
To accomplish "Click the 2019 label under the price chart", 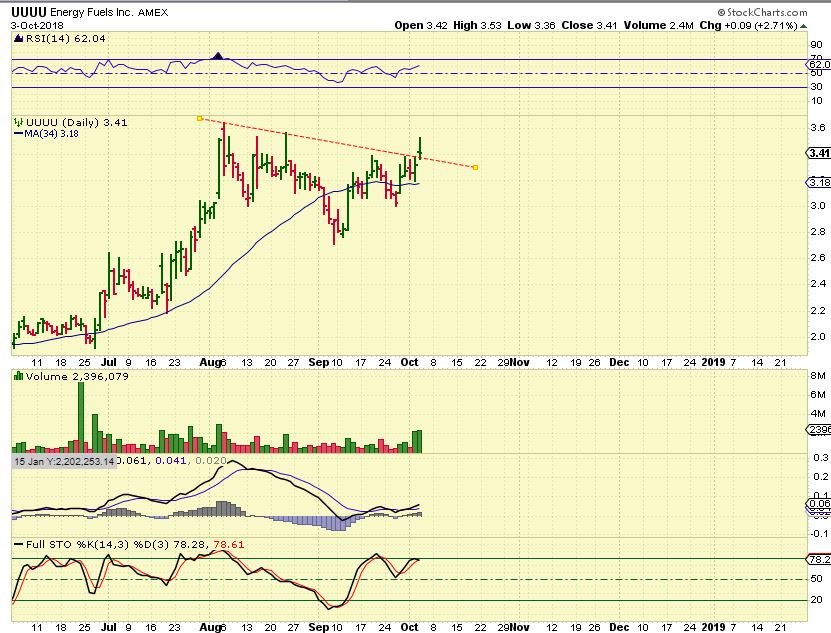I will [x=713, y=362].
